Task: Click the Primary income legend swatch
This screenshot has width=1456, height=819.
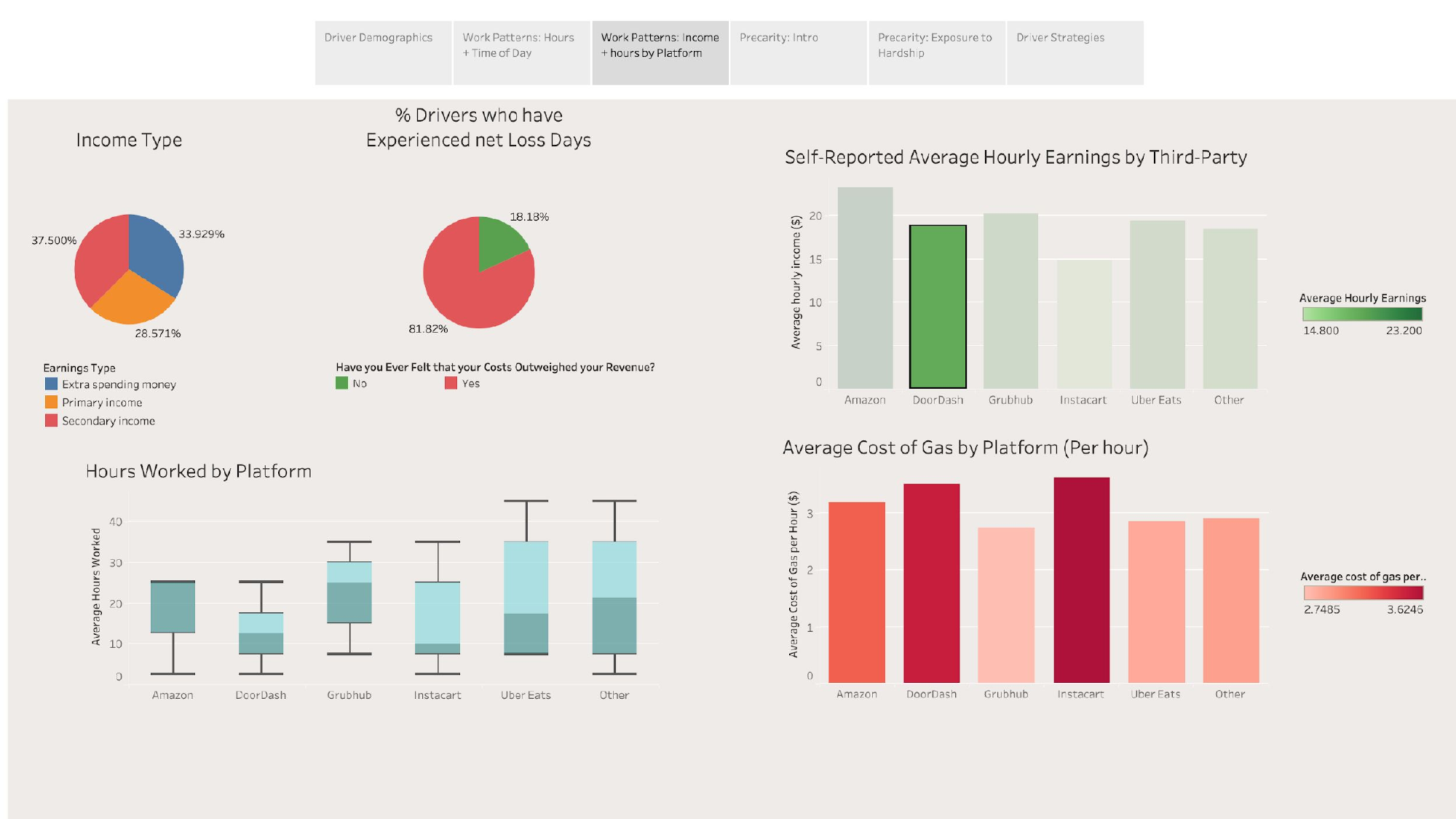Action: point(51,402)
